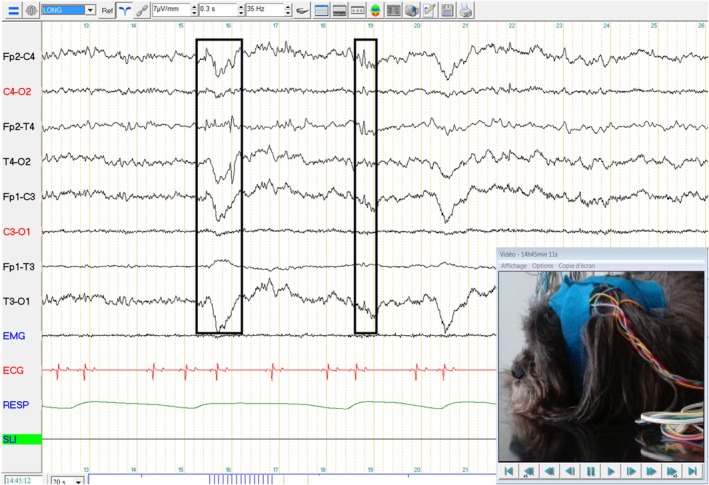Click the dog video frame
The image size is (709, 485).
pos(601,367)
